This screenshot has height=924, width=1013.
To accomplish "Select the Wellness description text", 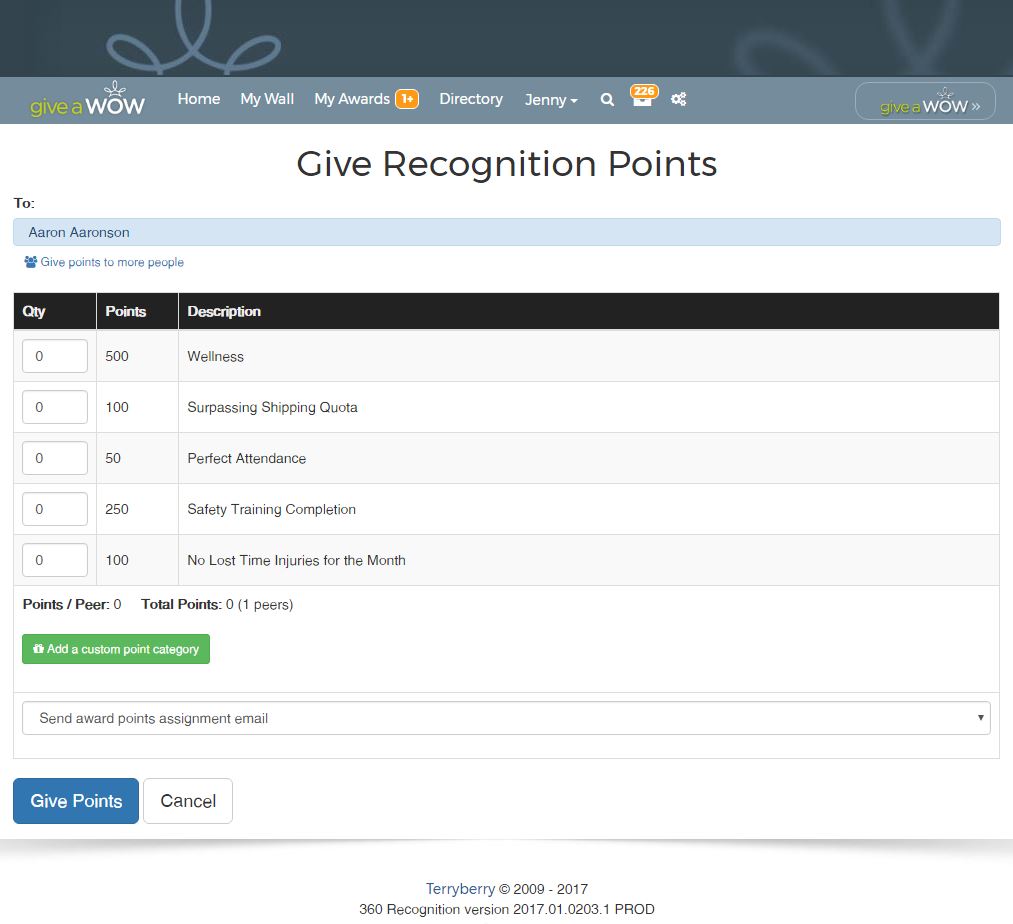I will point(216,357).
